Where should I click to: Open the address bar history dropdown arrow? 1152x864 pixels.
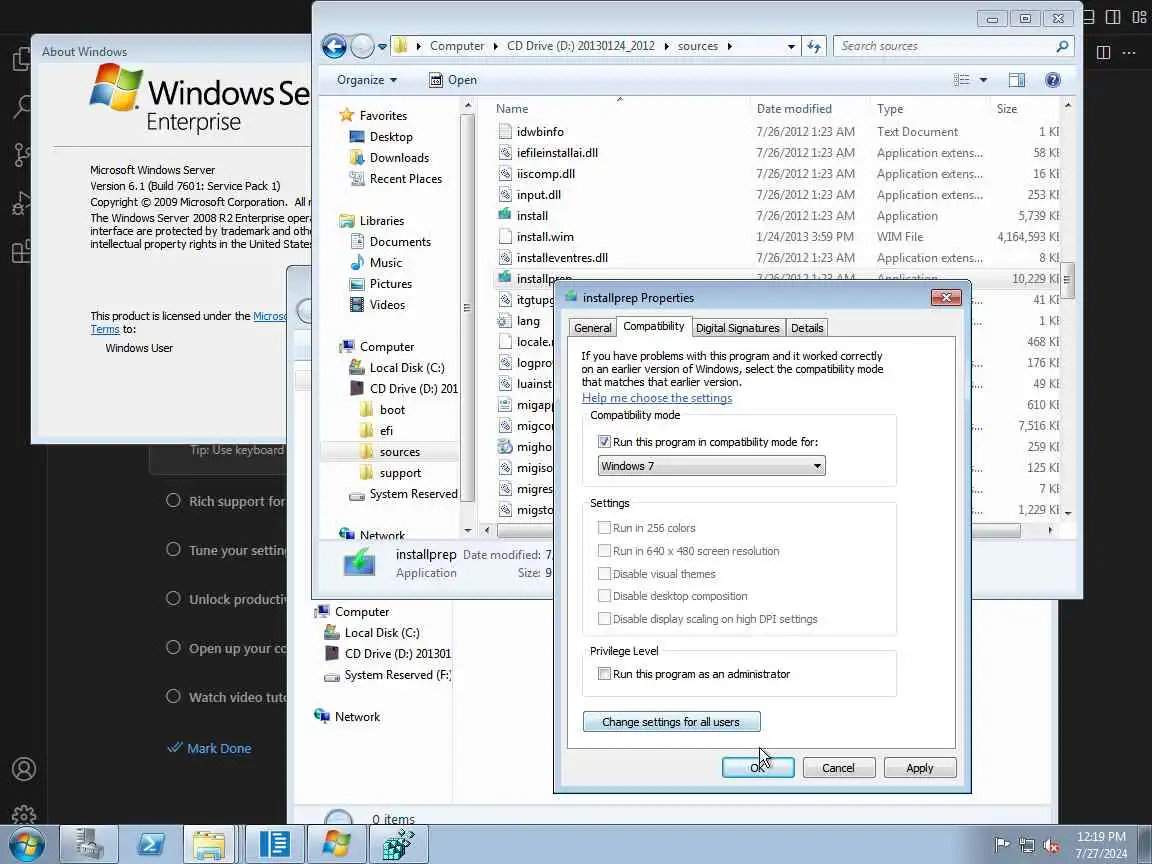[791, 46]
